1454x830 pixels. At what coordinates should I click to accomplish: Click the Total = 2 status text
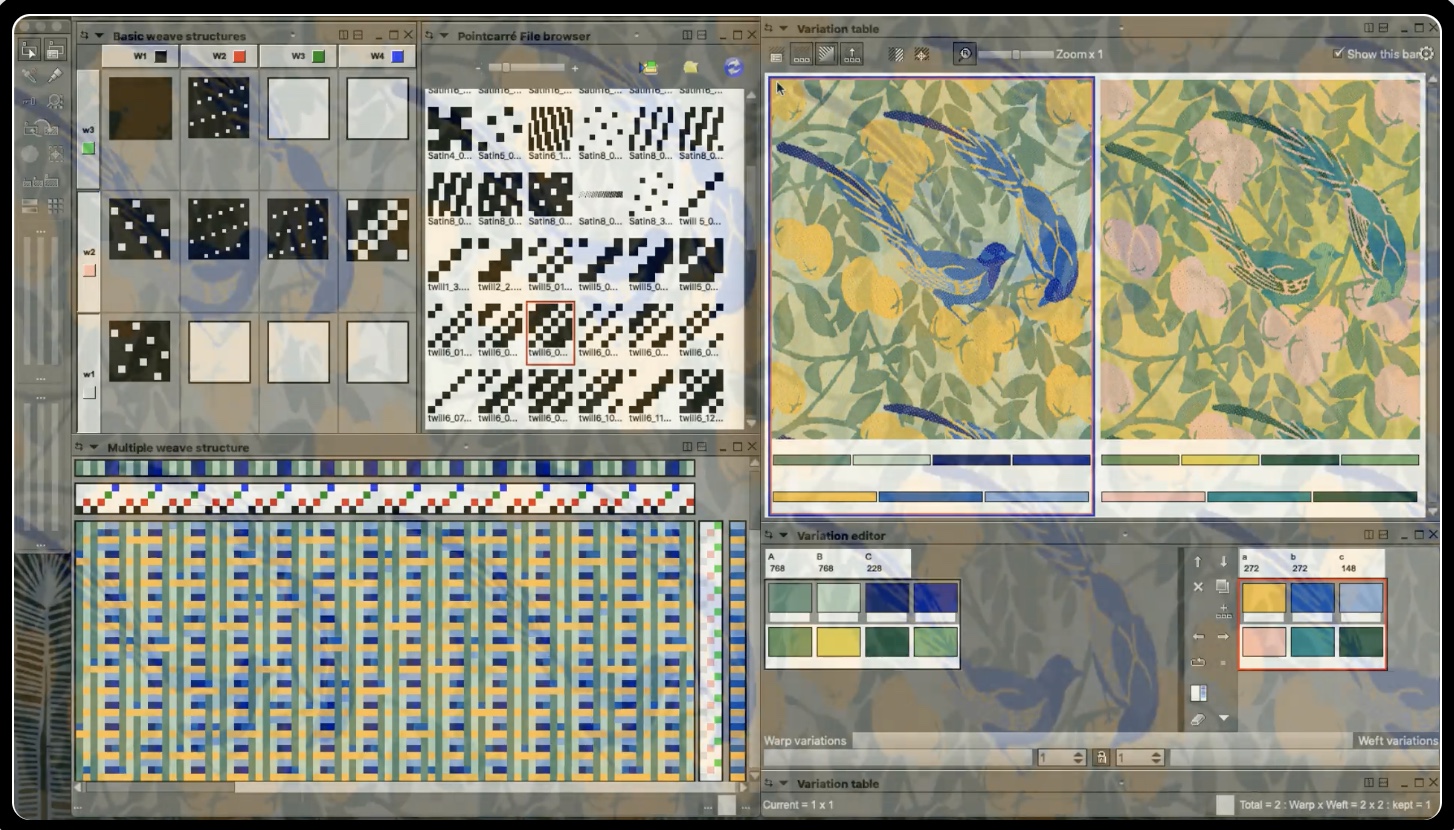click(1334, 804)
